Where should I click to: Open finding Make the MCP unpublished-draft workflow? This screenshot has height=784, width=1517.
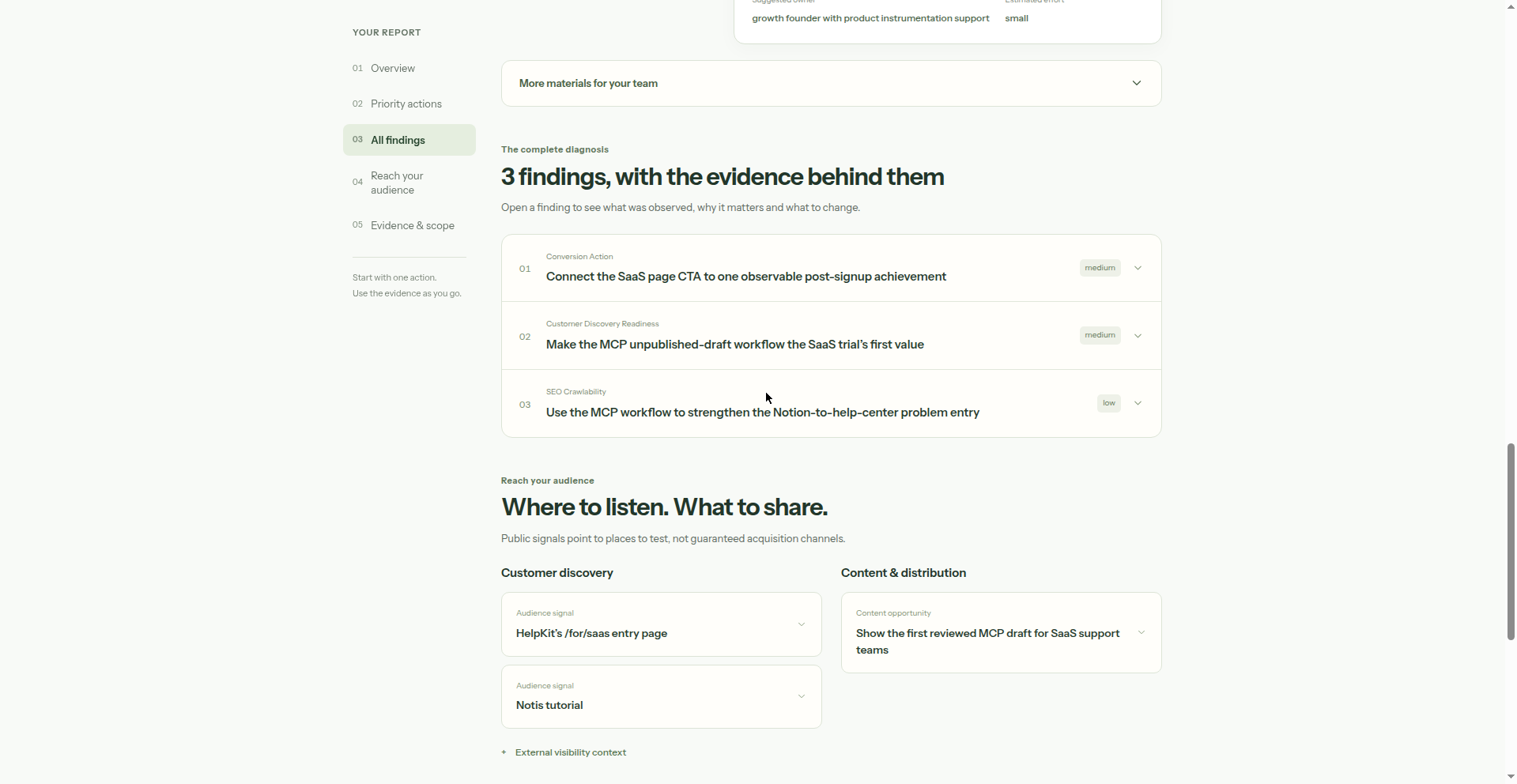coord(734,345)
